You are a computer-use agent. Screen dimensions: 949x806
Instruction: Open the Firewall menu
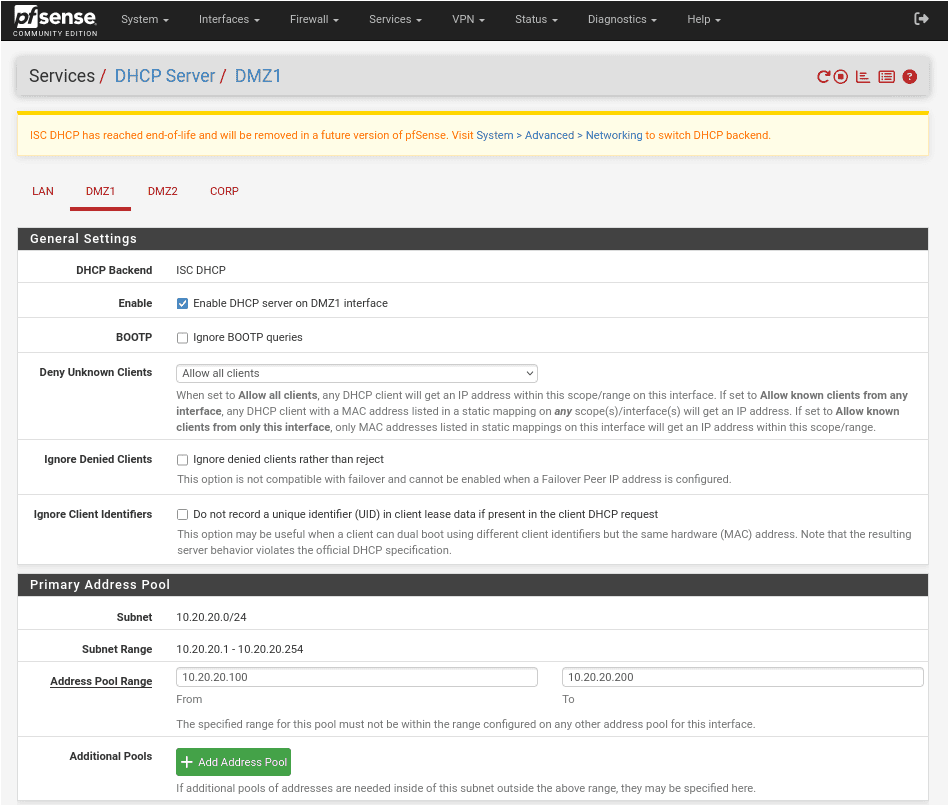pyautogui.click(x=314, y=19)
